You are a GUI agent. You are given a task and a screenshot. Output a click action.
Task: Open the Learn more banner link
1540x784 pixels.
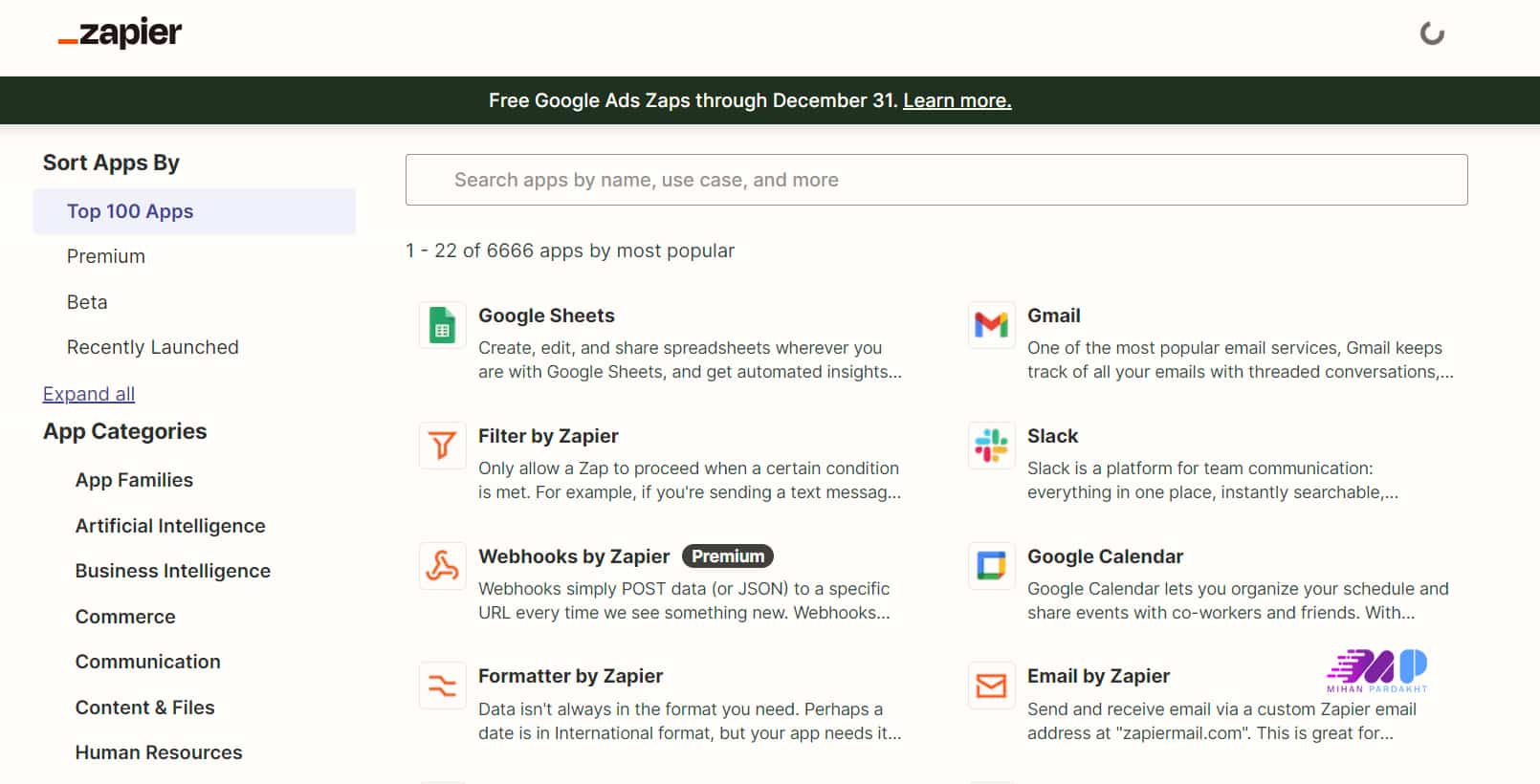(957, 100)
